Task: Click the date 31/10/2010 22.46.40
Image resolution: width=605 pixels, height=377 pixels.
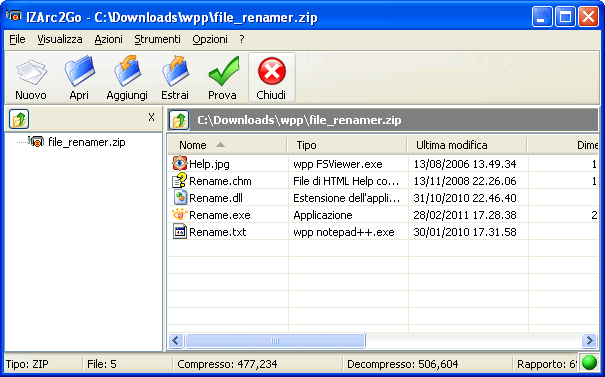Action: tap(465, 198)
